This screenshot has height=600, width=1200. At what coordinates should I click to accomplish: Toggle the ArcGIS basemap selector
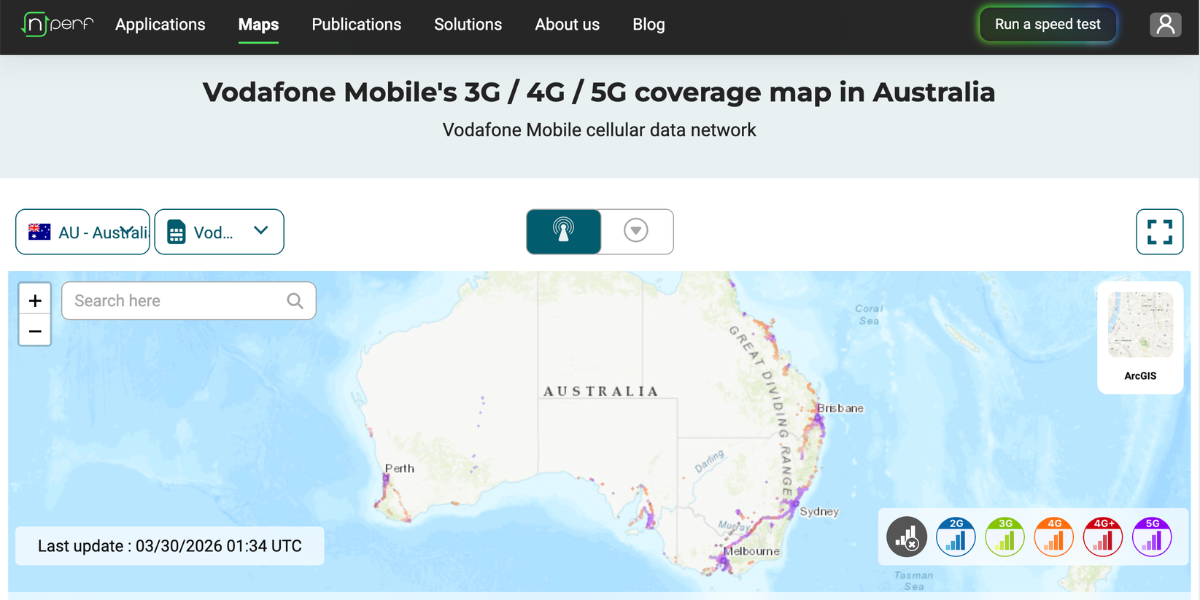1140,337
